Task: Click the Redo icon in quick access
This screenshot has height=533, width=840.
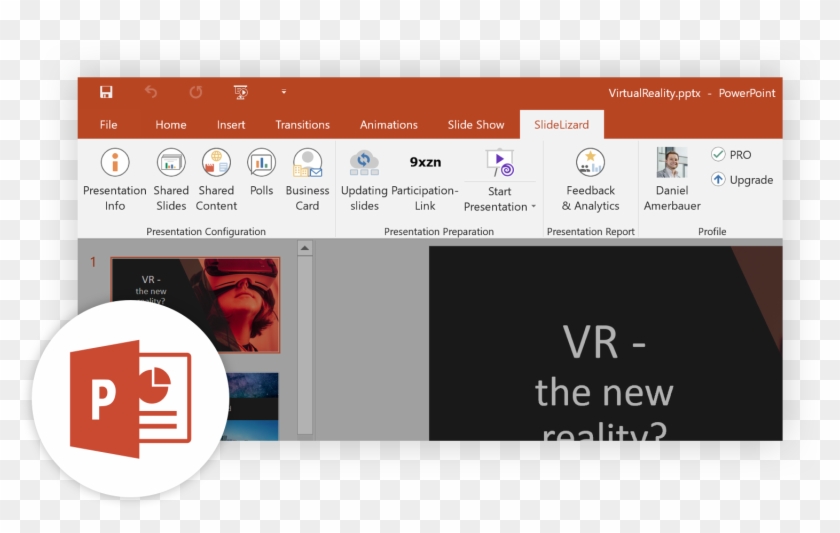Action: (196, 92)
